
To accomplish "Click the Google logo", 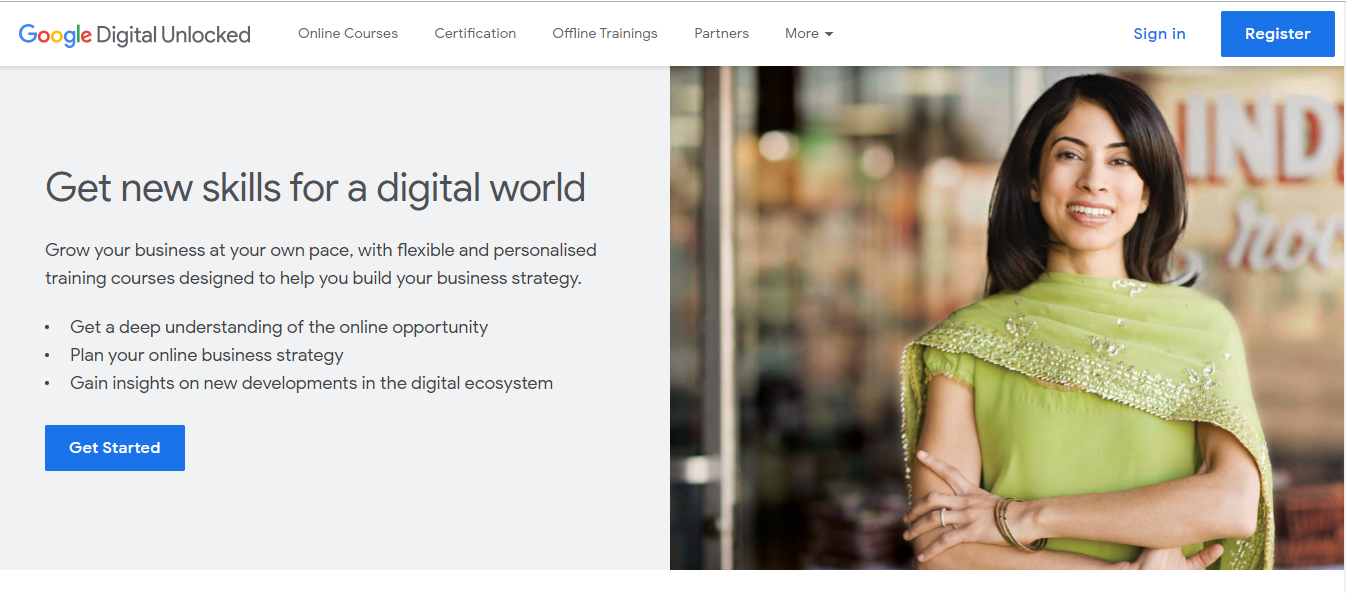I will tap(56, 33).
